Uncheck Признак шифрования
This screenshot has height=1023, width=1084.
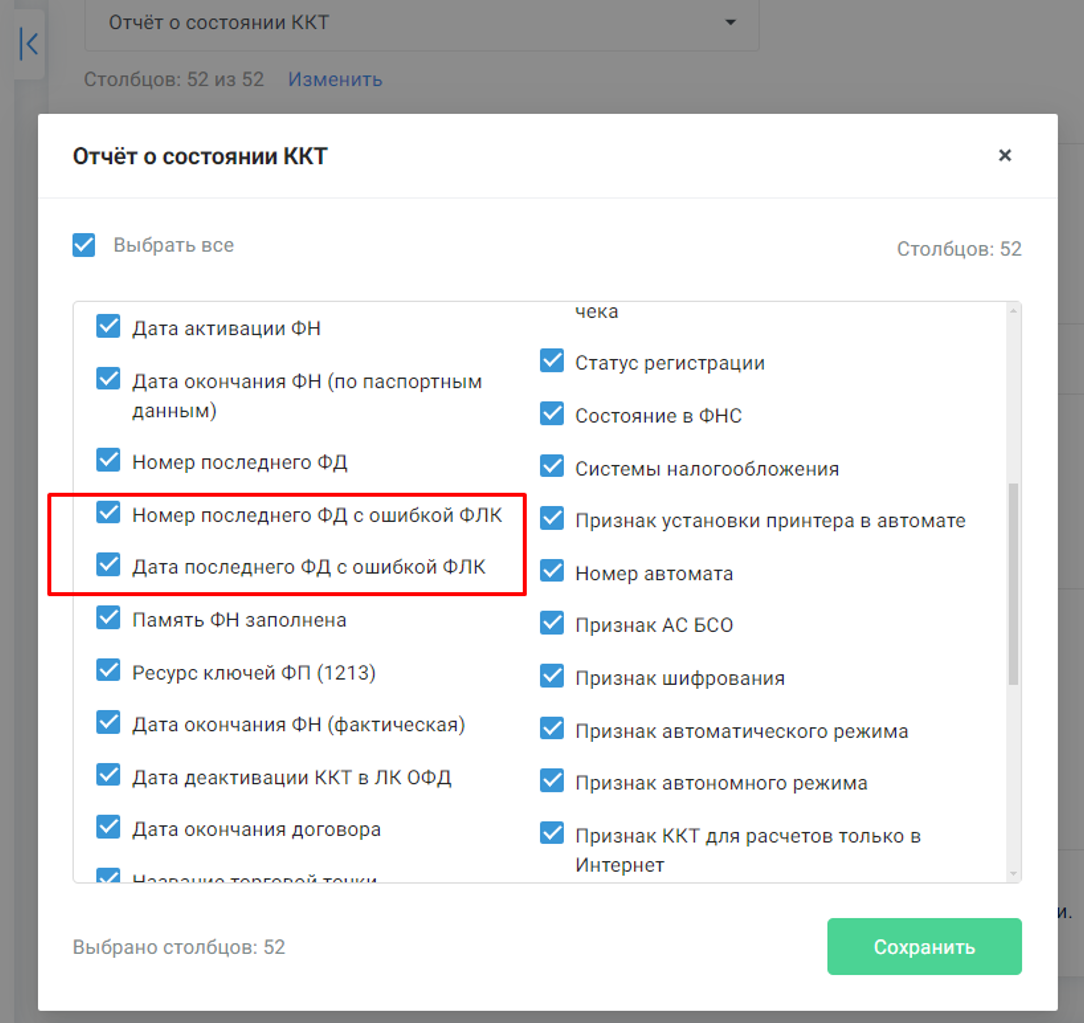(x=552, y=676)
